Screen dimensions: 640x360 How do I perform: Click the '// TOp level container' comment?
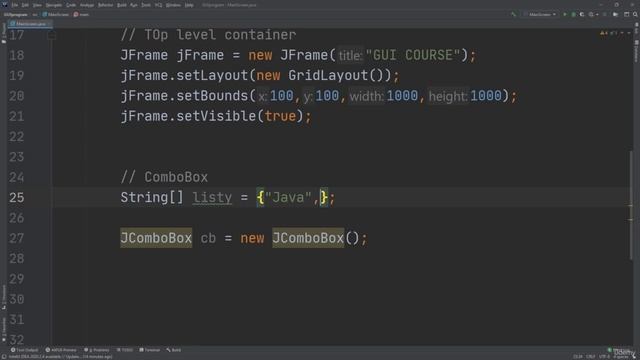208,35
